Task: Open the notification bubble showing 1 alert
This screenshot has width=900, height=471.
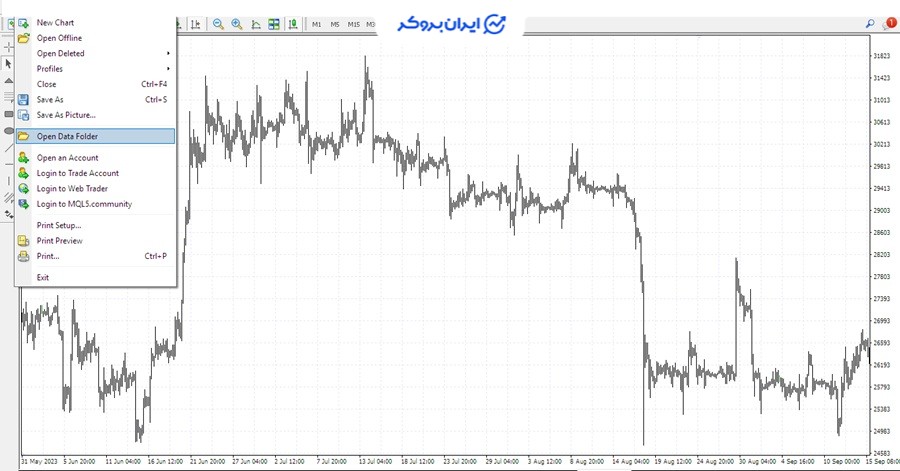Action: tap(888, 23)
